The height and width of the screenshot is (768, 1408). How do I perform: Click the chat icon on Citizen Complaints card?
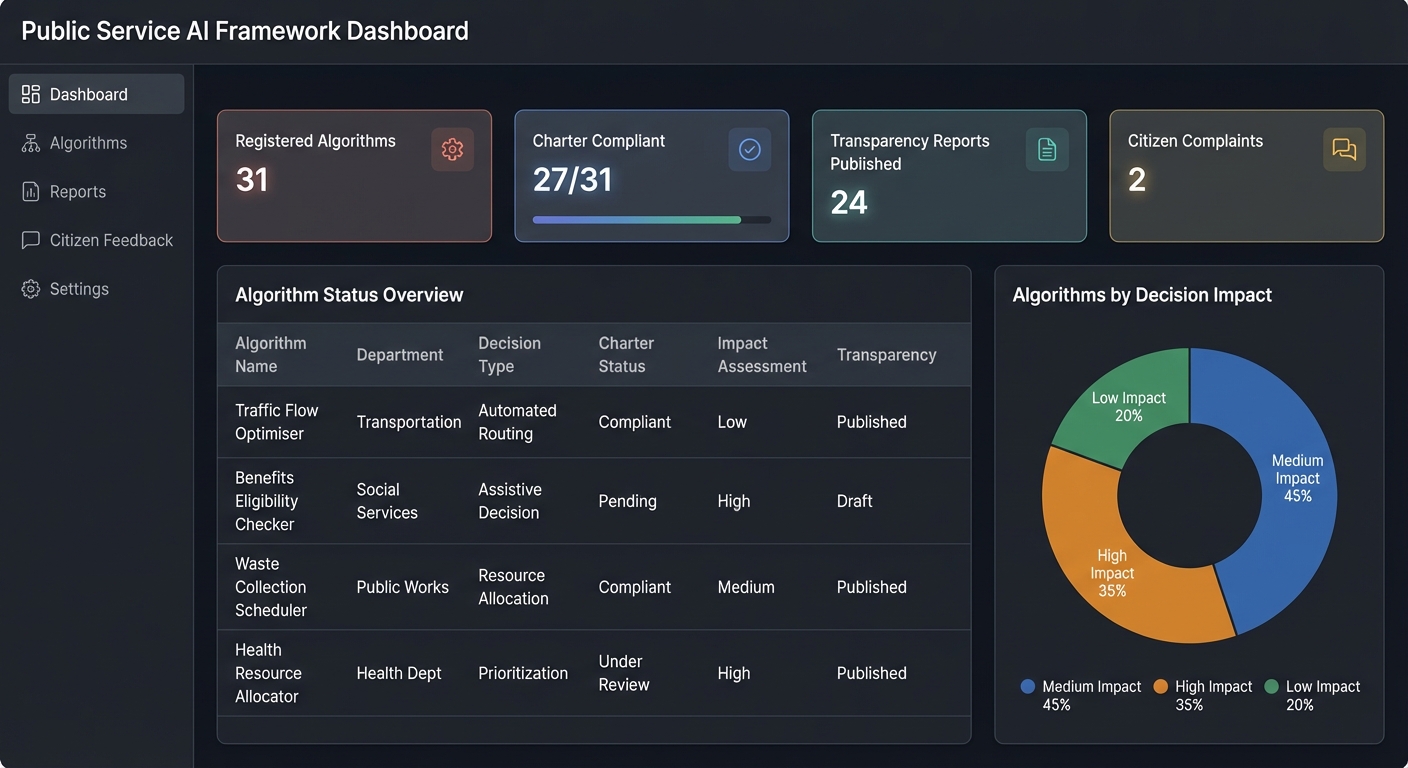1344,149
